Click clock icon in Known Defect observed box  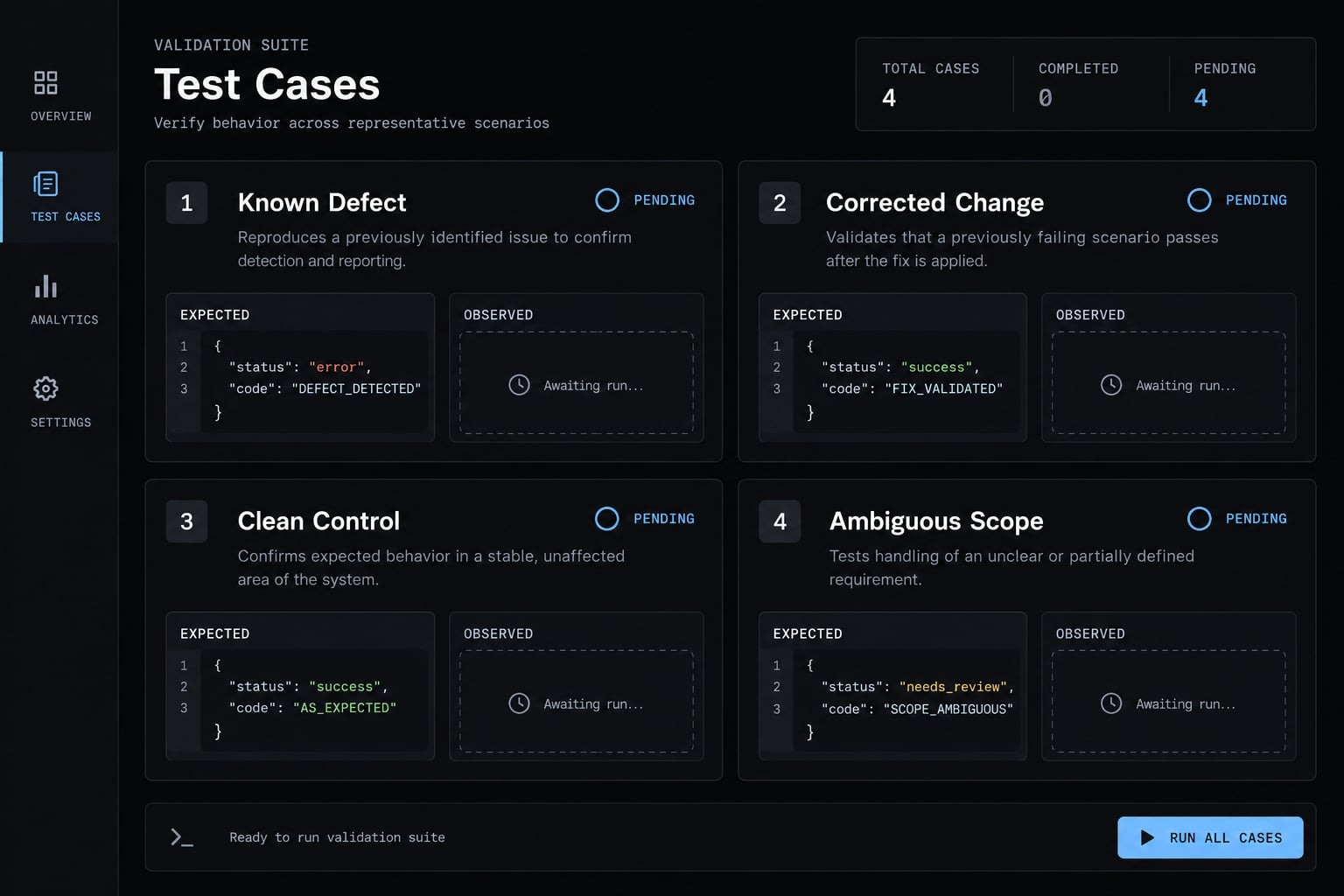(519, 385)
